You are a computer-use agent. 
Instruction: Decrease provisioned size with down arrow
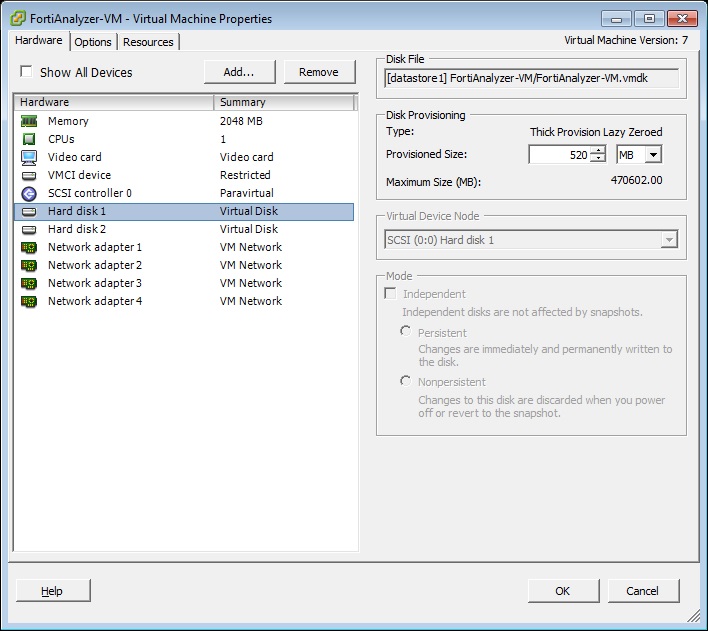(x=598, y=159)
